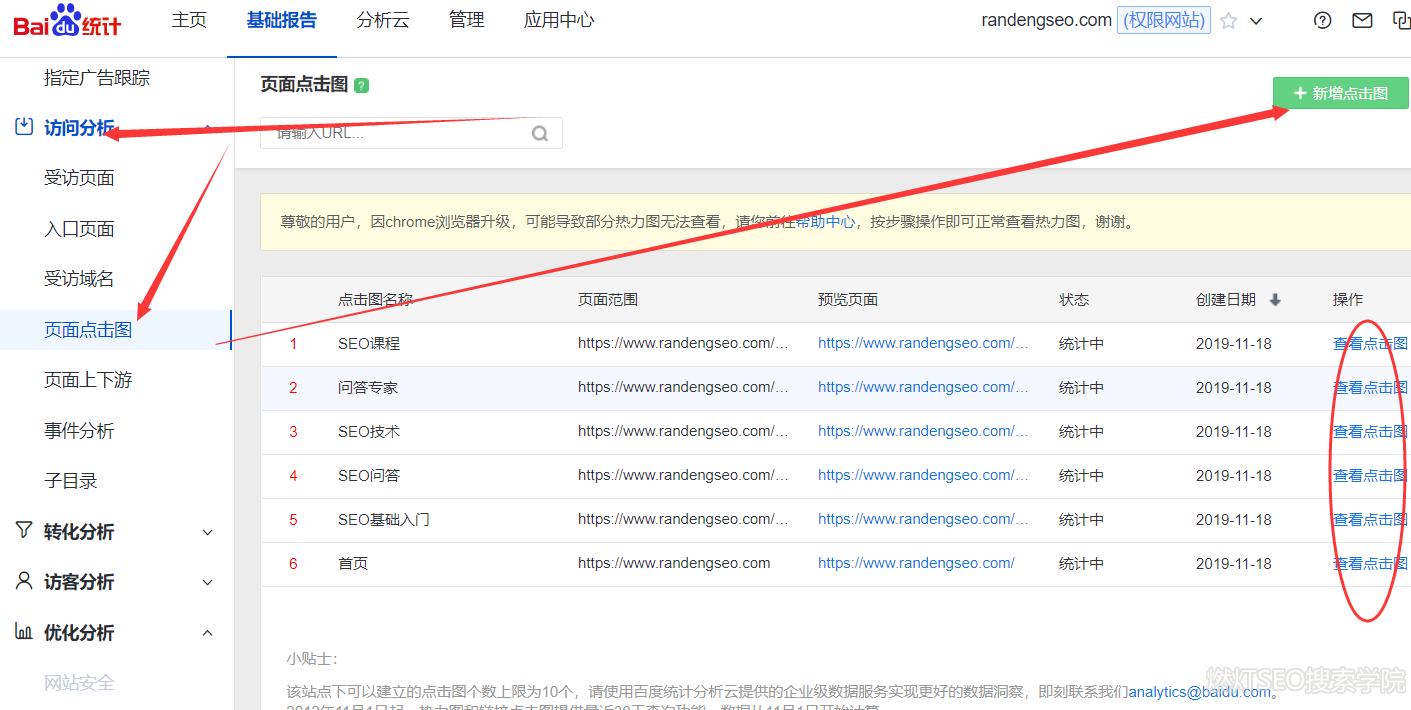The width and height of the screenshot is (1411, 710).
Task: Click the randengseo.com site name
Action: pos(1046,20)
